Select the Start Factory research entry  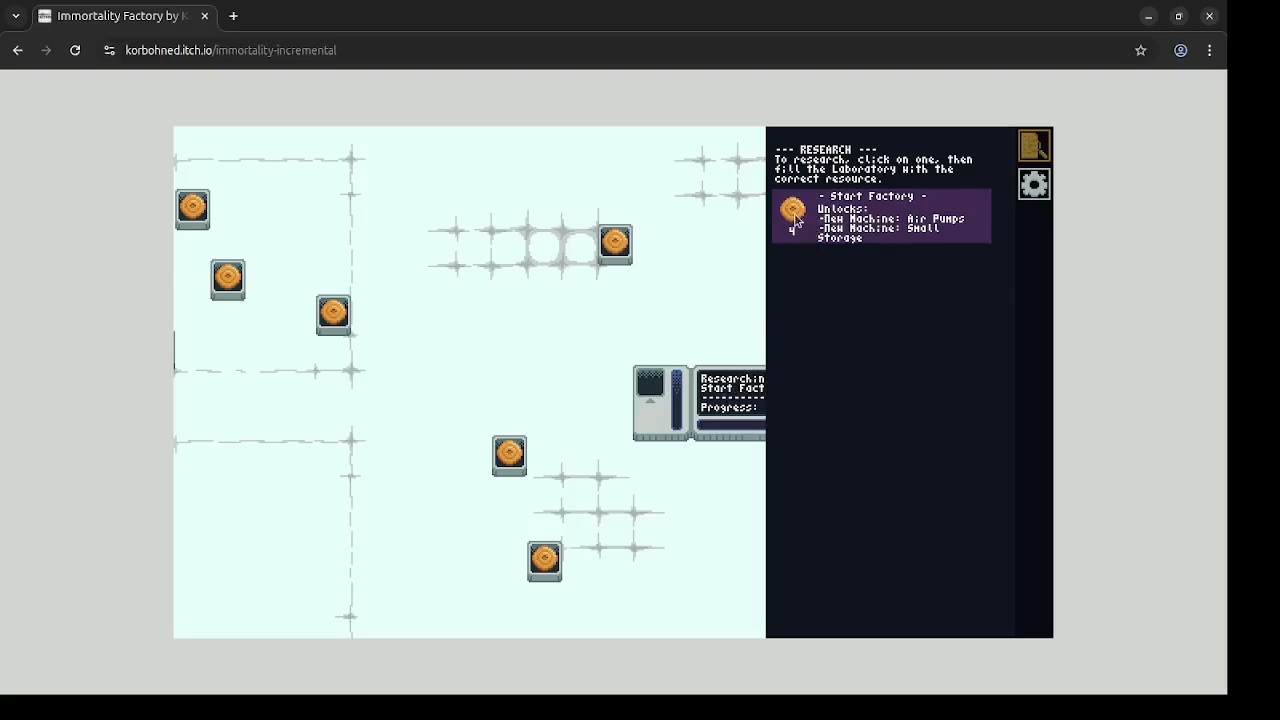tap(882, 217)
